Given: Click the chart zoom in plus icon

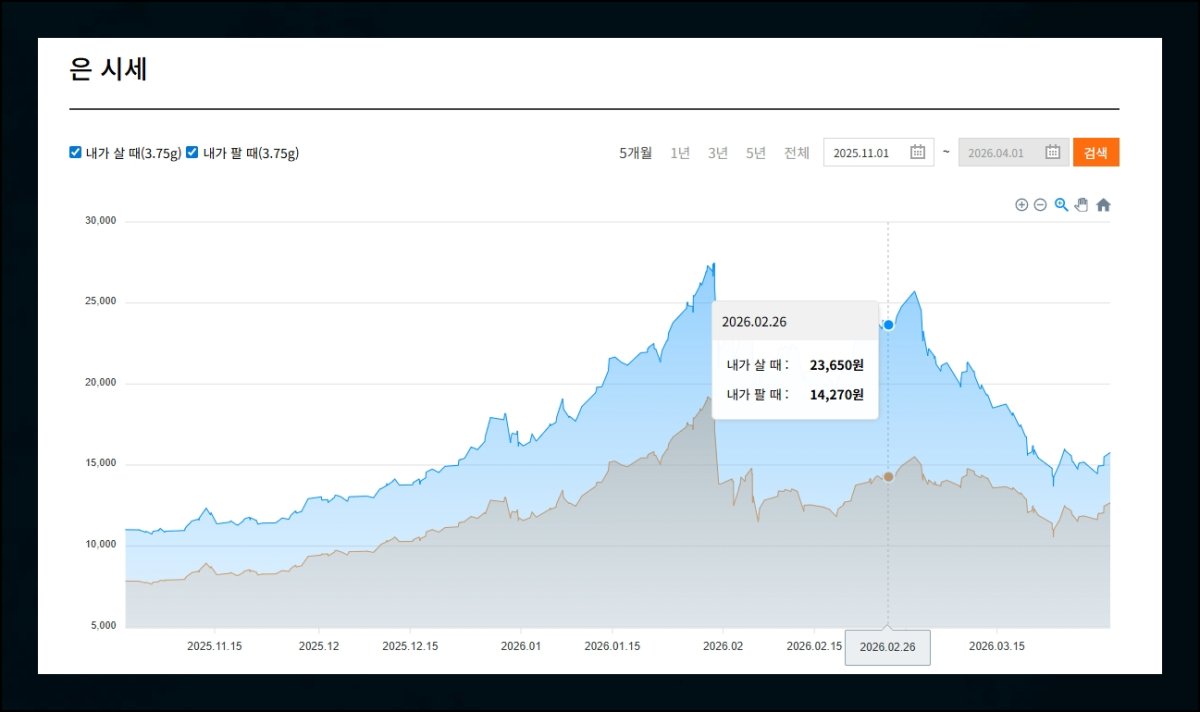Looking at the screenshot, I should (1021, 205).
